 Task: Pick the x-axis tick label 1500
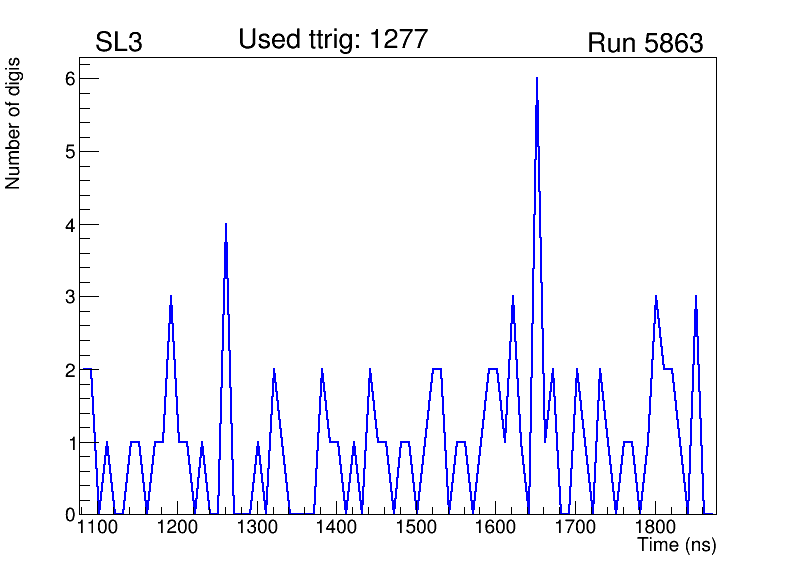pos(416,528)
